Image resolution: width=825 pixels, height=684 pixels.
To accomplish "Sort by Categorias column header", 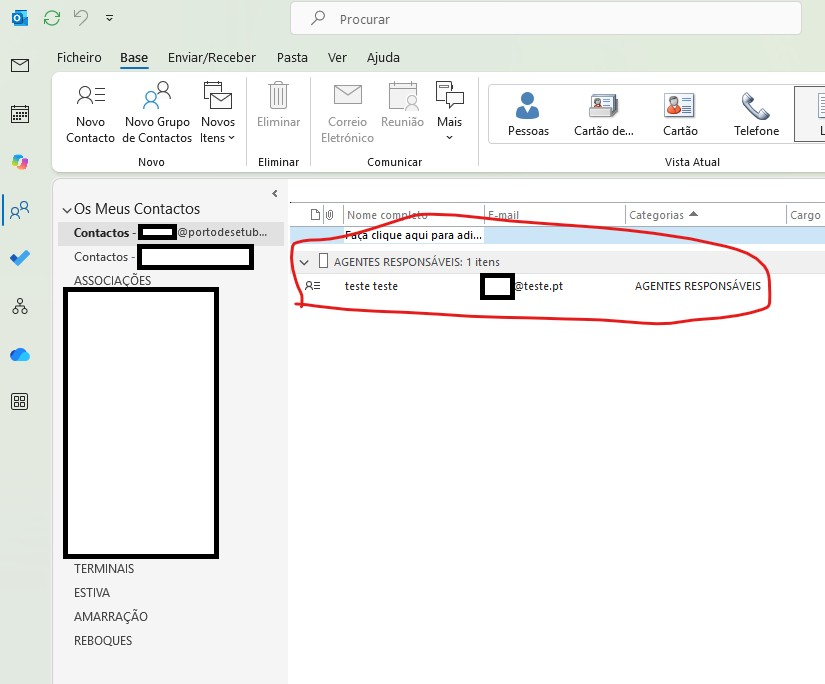I will pos(705,215).
